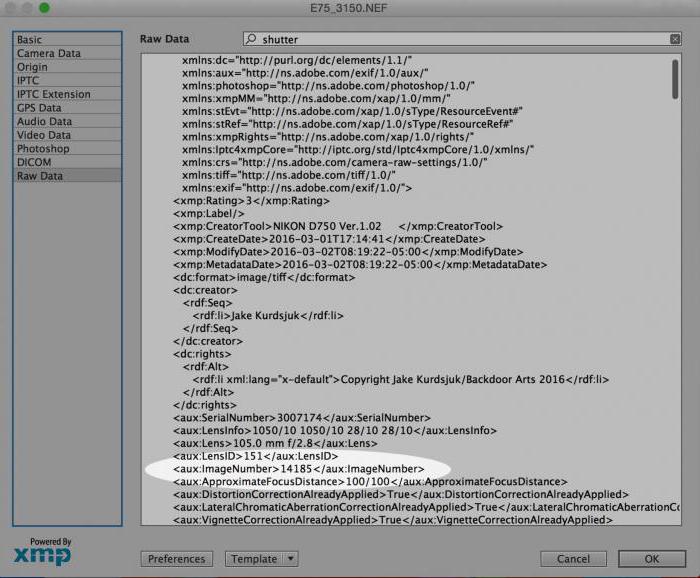The height and width of the screenshot is (578, 700).
Task: Click the aux:LensInfo line
Action: tap(335, 431)
